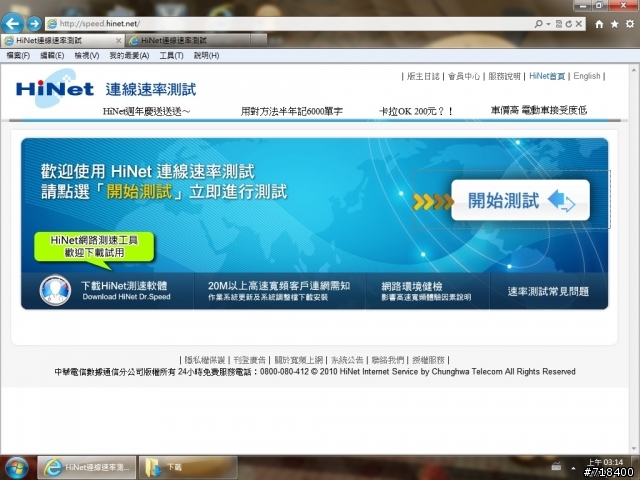Viewport: 640px width, 480px height.
Task: Open the 編輯(E) menu
Action: tap(52, 56)
